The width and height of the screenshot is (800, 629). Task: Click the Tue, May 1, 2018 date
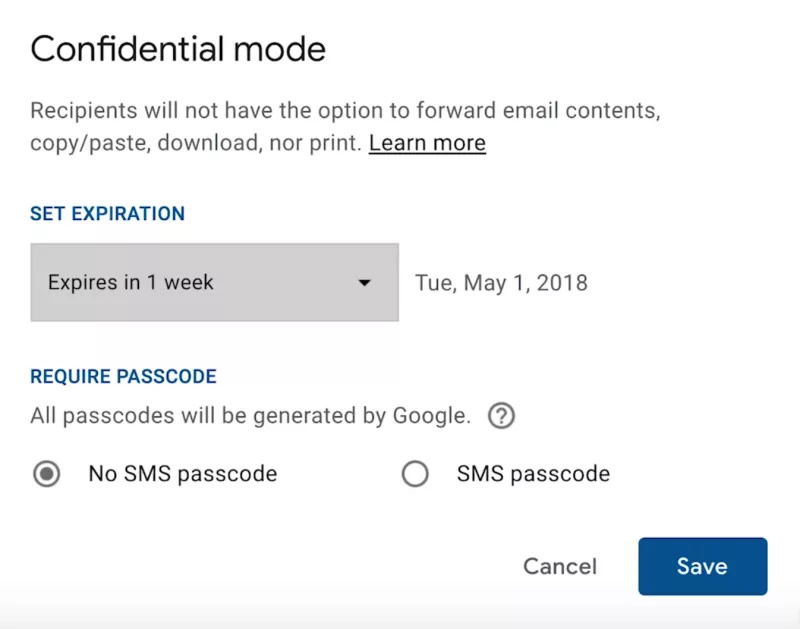(501, 283)
